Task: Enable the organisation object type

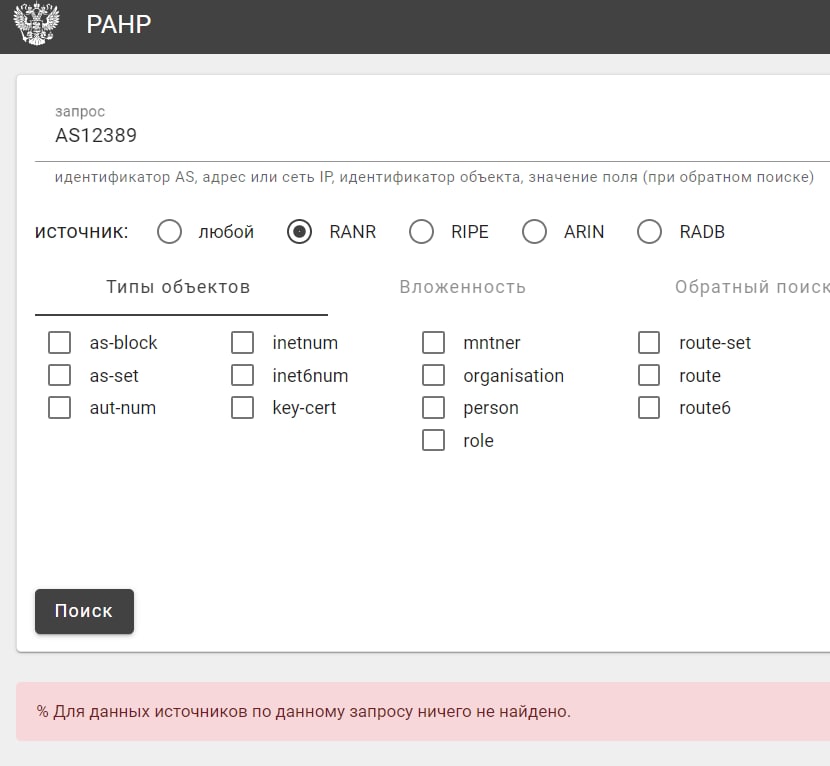Action: [x=434, y=375]
